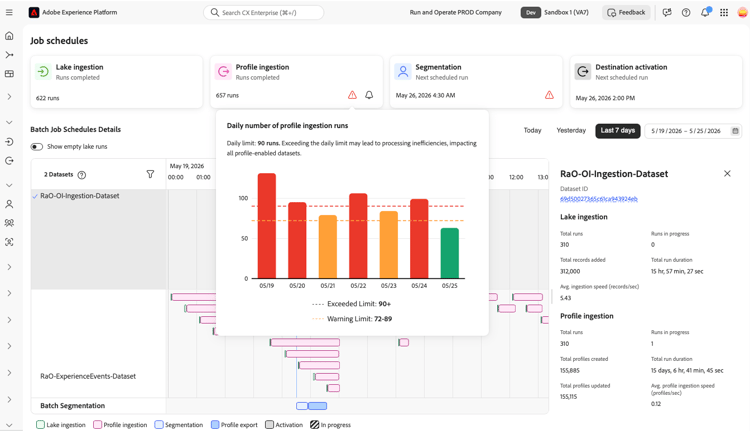Toggle In progress legend checkbox
The width and height of the screenshot is (750, 431).
[314, 425]
